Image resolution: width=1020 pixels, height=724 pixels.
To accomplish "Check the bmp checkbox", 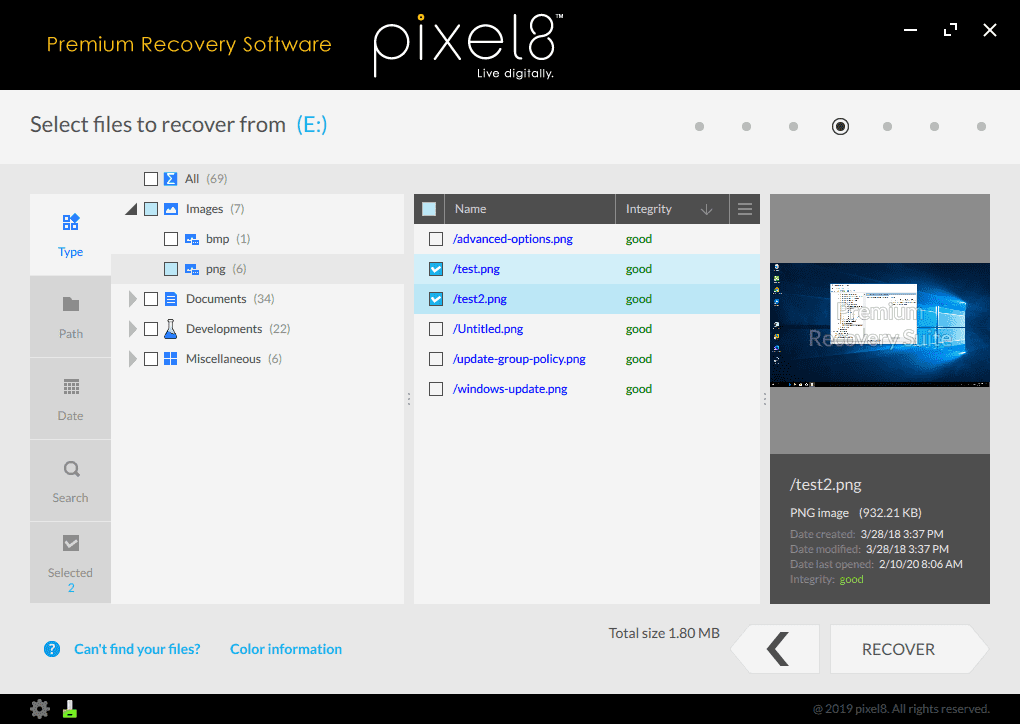I will pos(171,239).
